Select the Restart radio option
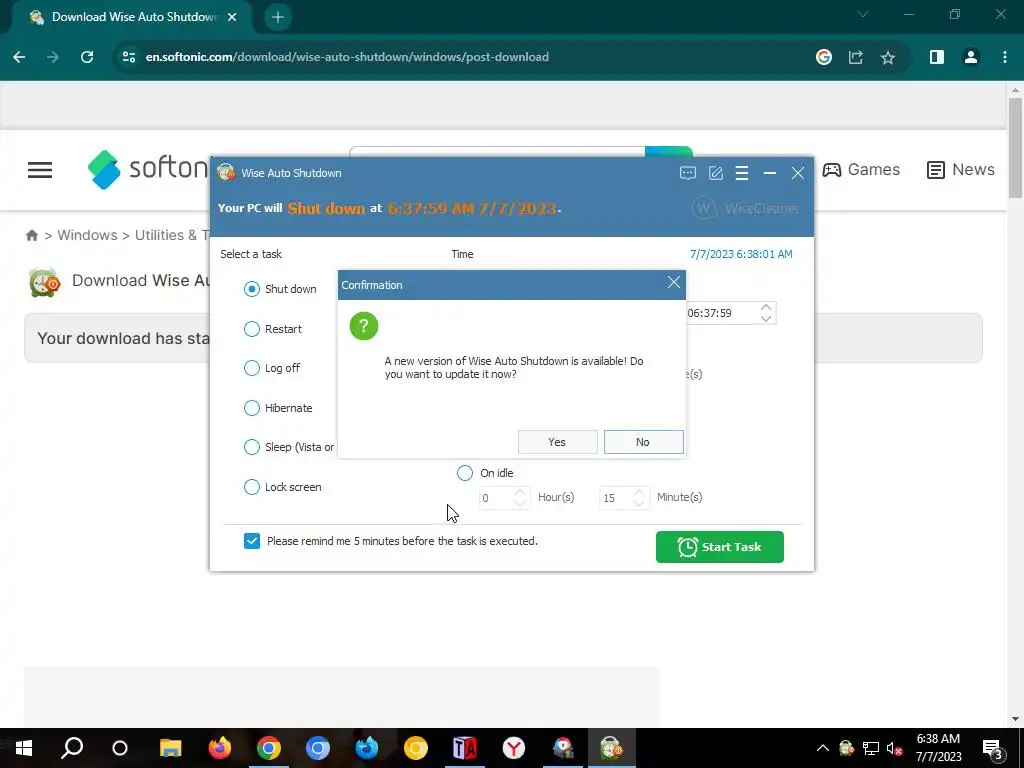The width and height of the screenshot is (1024, 768). click(251, 328)
